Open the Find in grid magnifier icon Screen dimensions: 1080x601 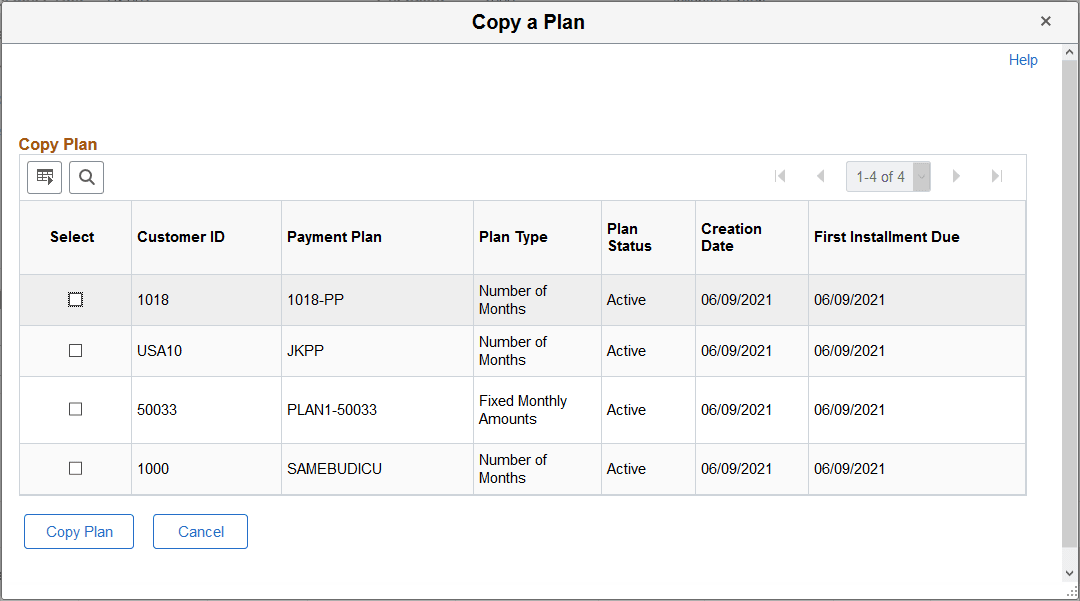pyautogui.click(x=86, y=177)
